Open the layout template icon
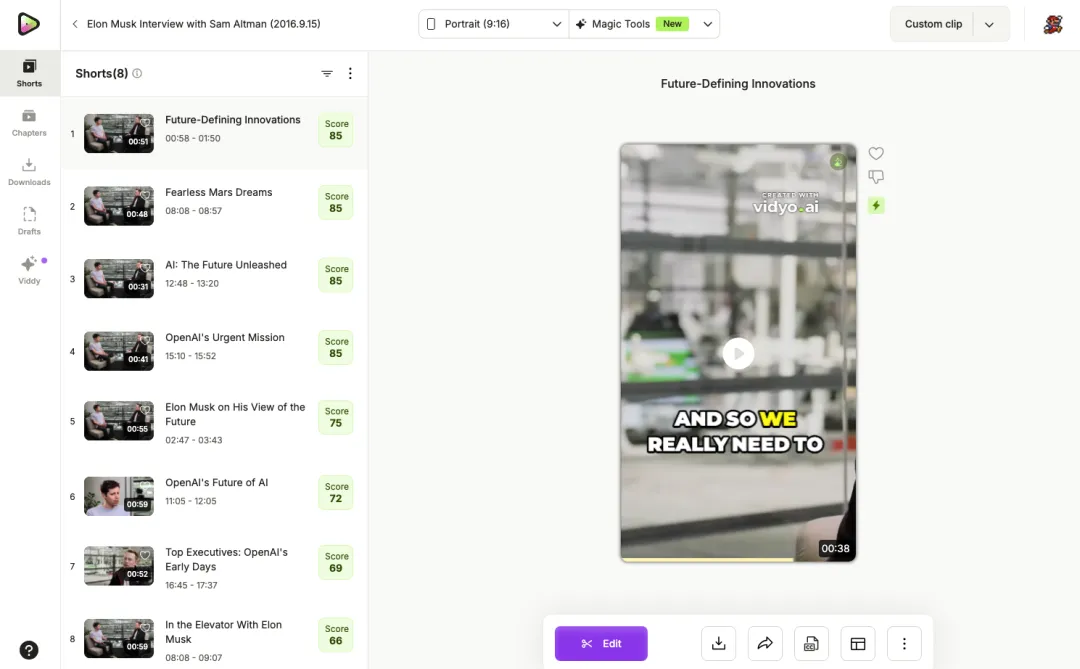The height and width of the screenshot is (669, 1080). click(858, 644)
